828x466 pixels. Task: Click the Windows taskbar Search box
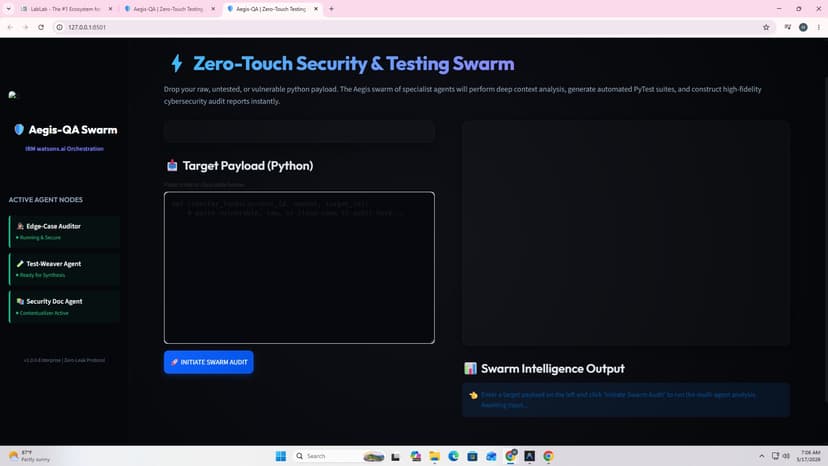[x=339, y=456]
